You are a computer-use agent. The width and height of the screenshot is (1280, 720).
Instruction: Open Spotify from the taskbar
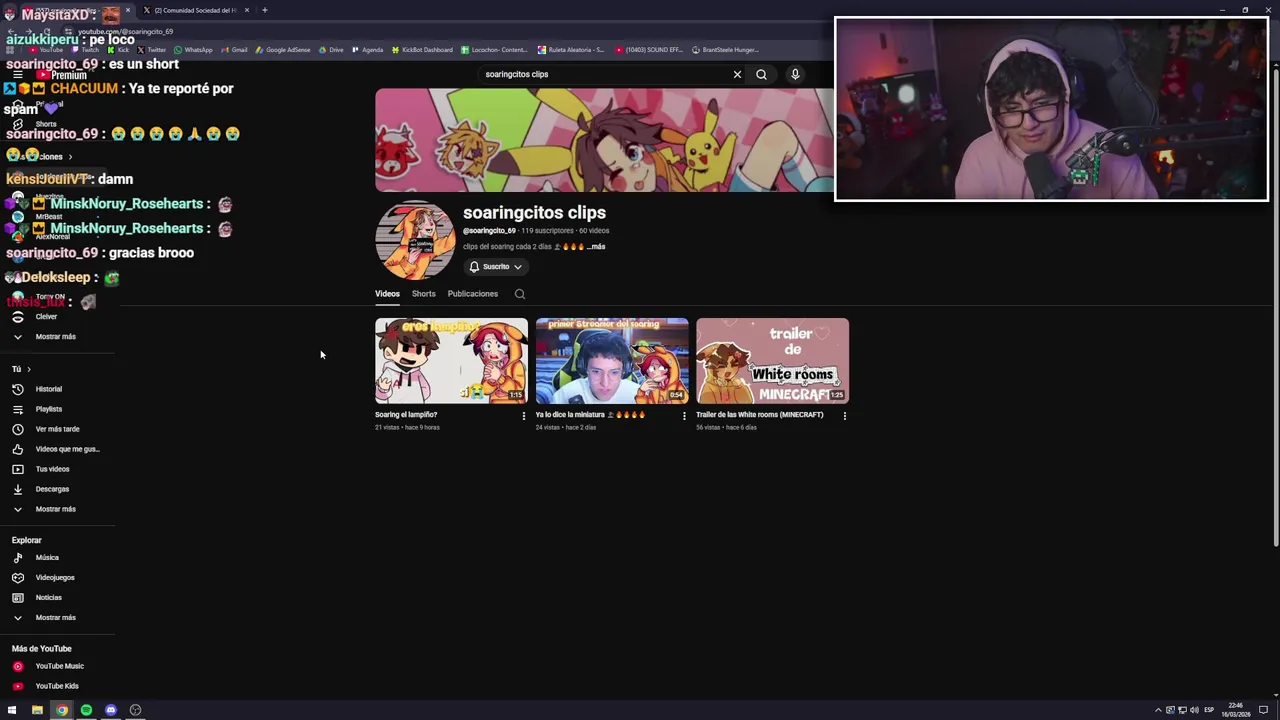(86, 710)
